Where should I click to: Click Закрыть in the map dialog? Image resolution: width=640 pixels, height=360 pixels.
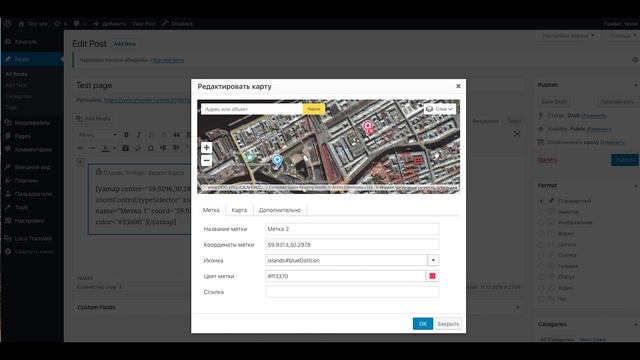pyautogui.click(x=448, y=324)
